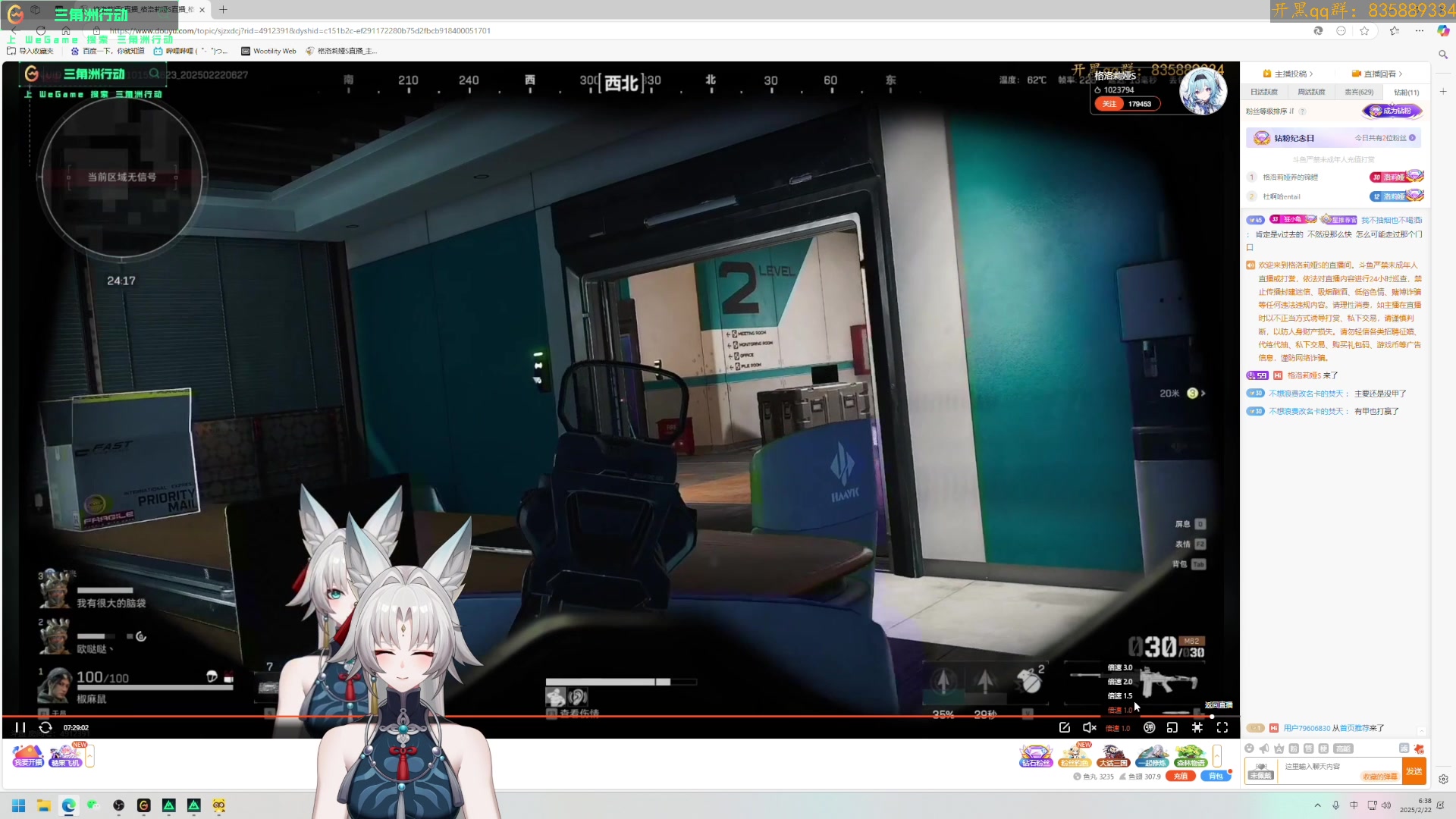The height and width of the screenshot is (819, 1456).
Task: Click the 粉丝钓鱼 activity icon
Action: click(1075, 756)
